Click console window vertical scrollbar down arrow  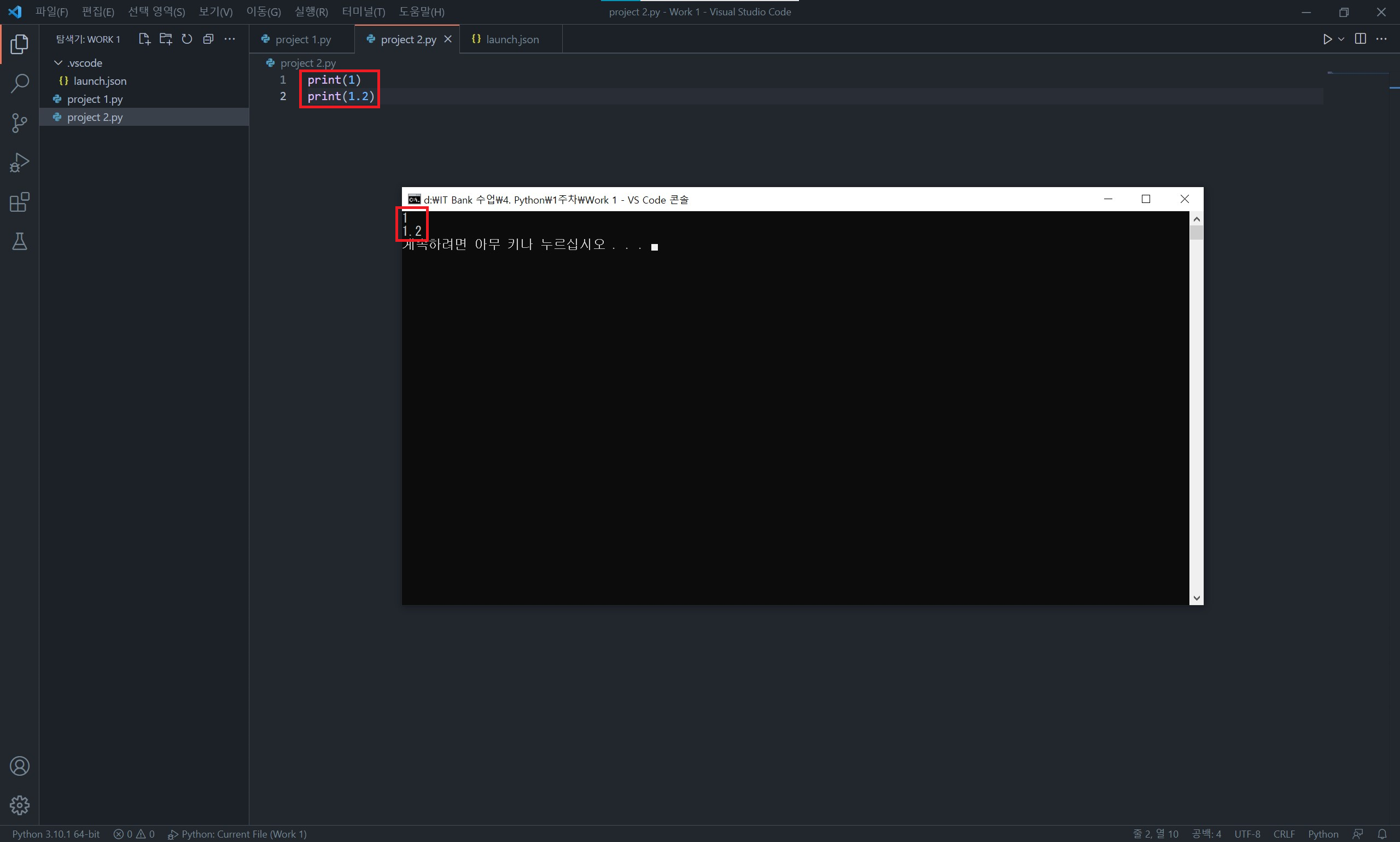[x=1196, y=597]
